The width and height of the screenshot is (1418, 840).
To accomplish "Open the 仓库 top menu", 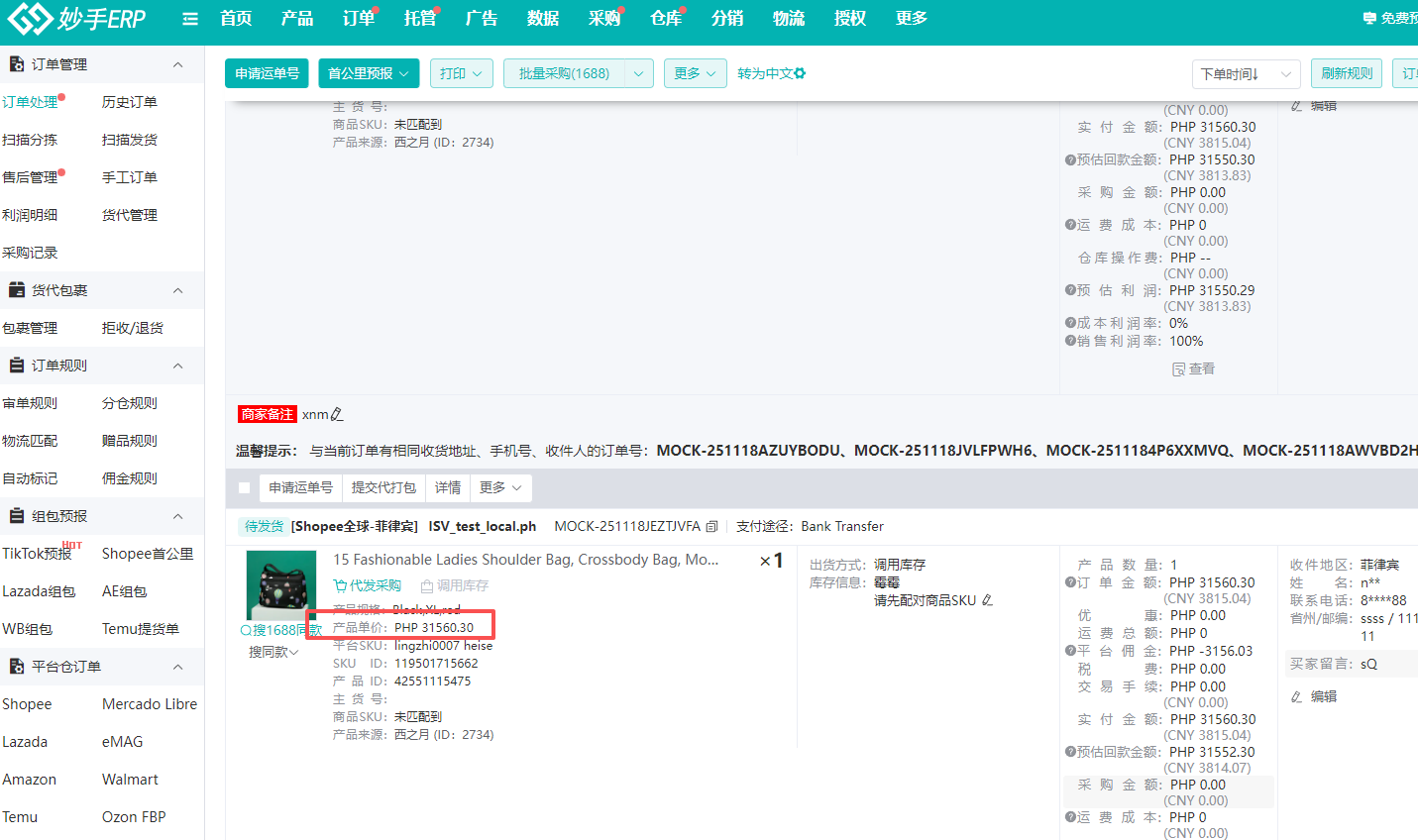I will pos(666,19).
